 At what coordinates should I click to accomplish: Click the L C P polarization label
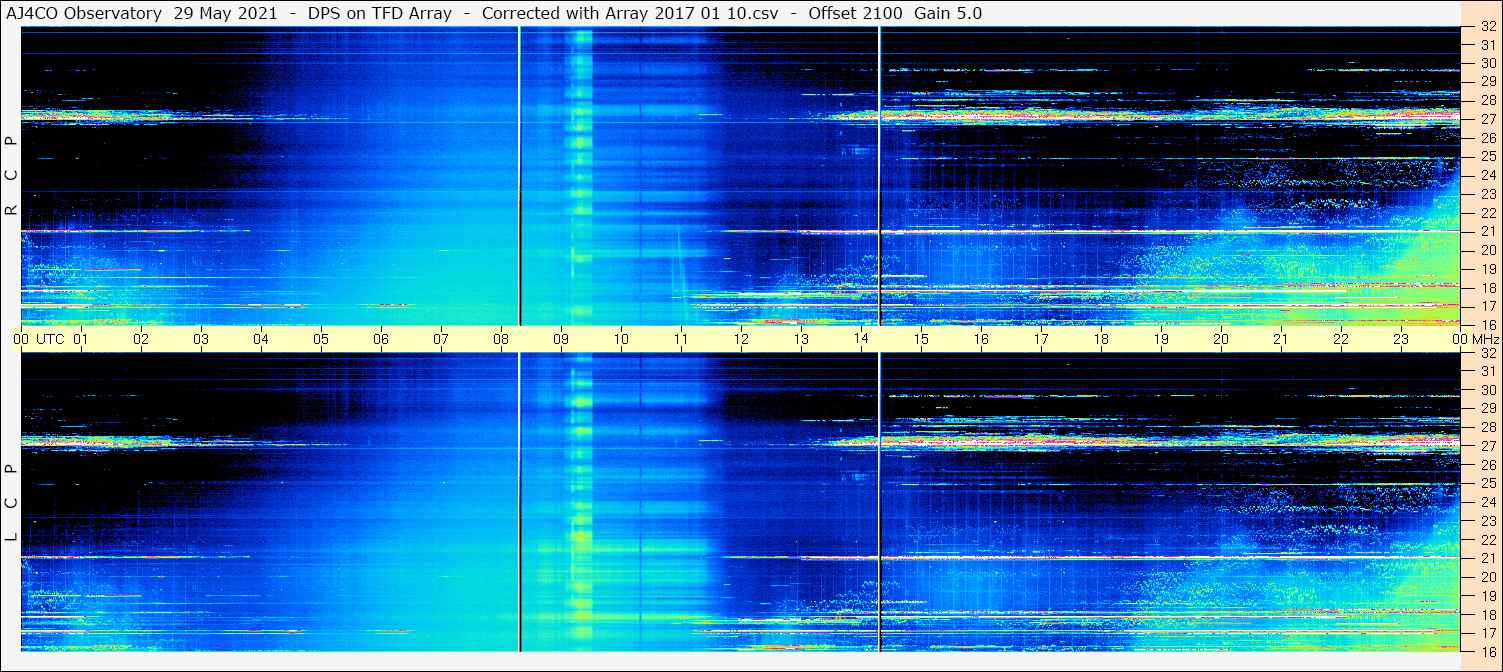11,503
